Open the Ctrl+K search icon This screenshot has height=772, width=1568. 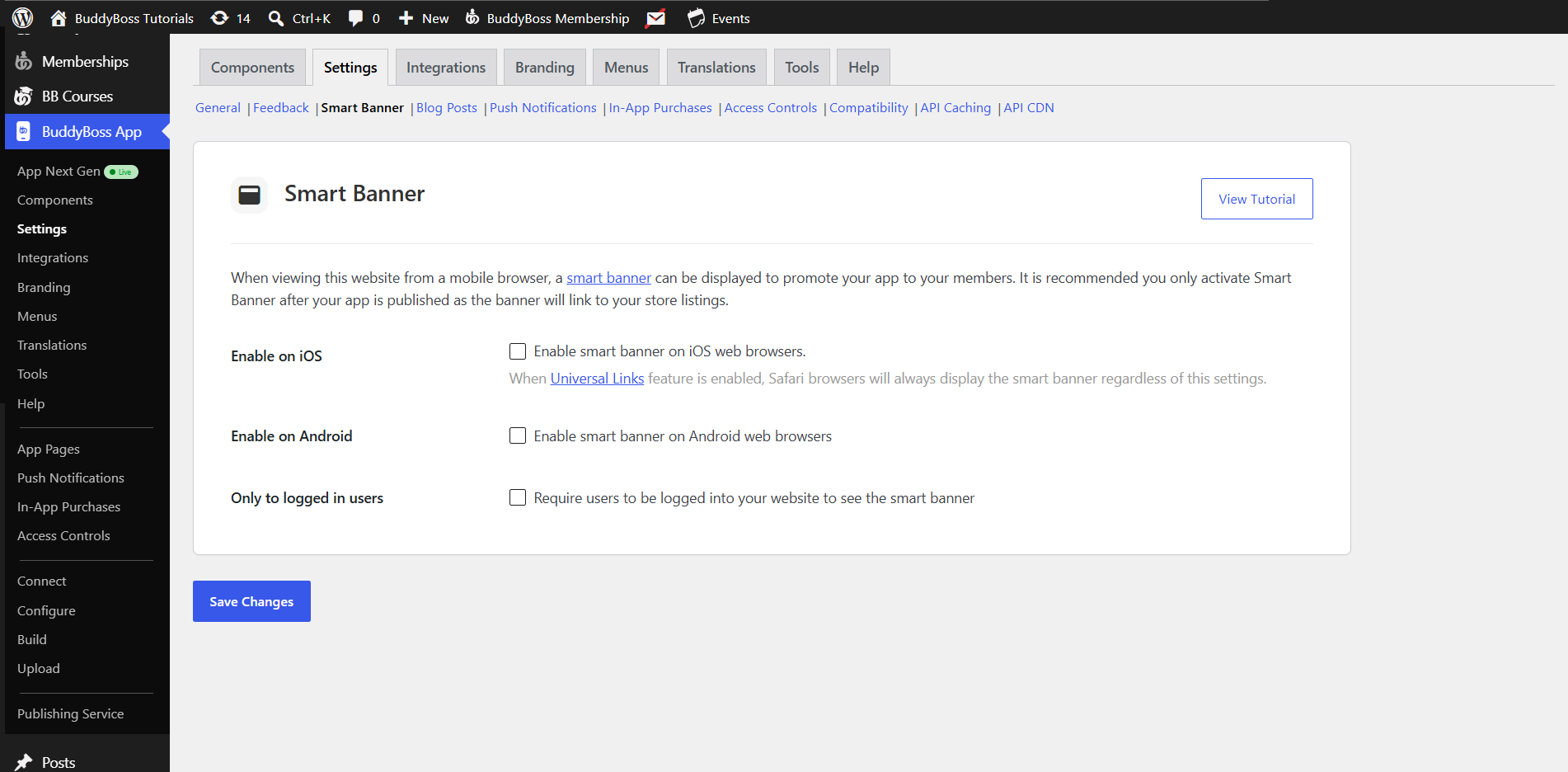coord(276,18)
